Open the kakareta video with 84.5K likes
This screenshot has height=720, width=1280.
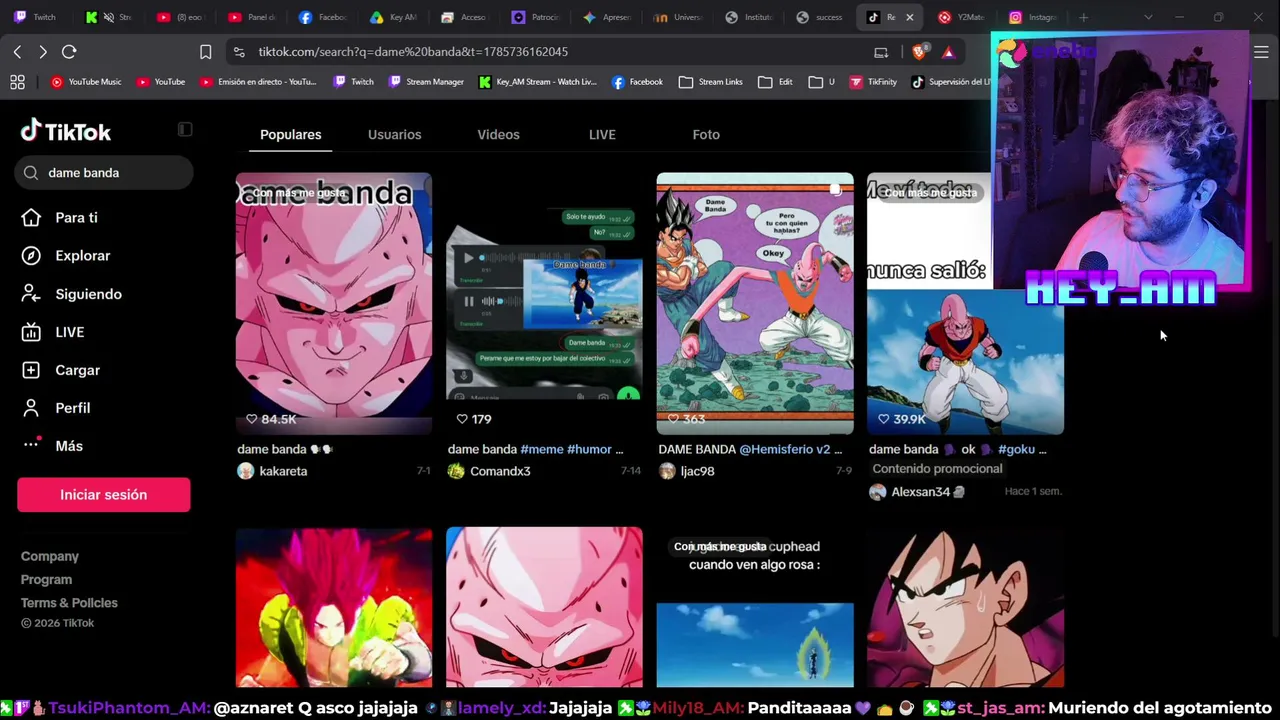click(x=334, y=303)
